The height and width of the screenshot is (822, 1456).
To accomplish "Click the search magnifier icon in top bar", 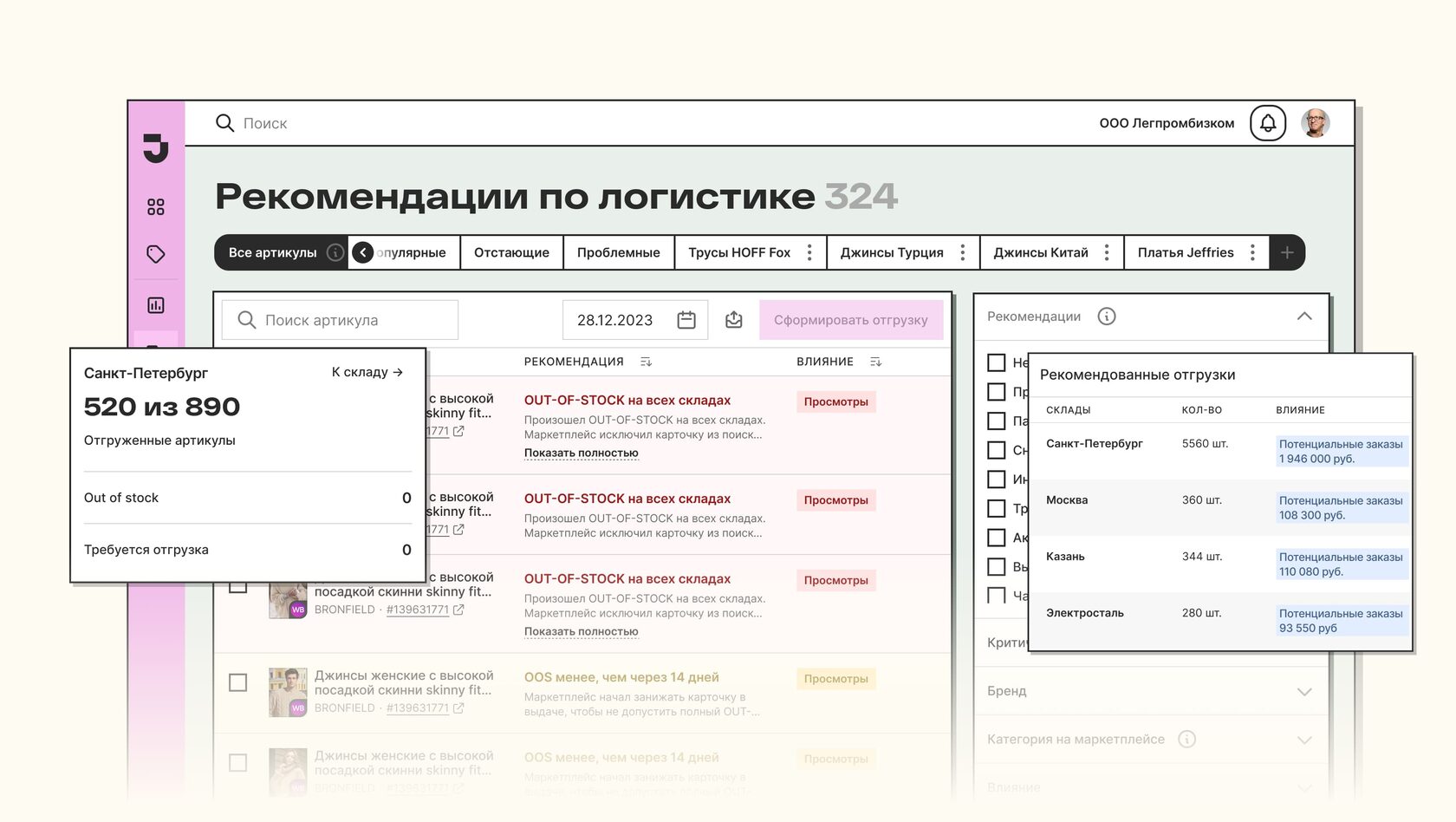I will [x=224, y=123].
